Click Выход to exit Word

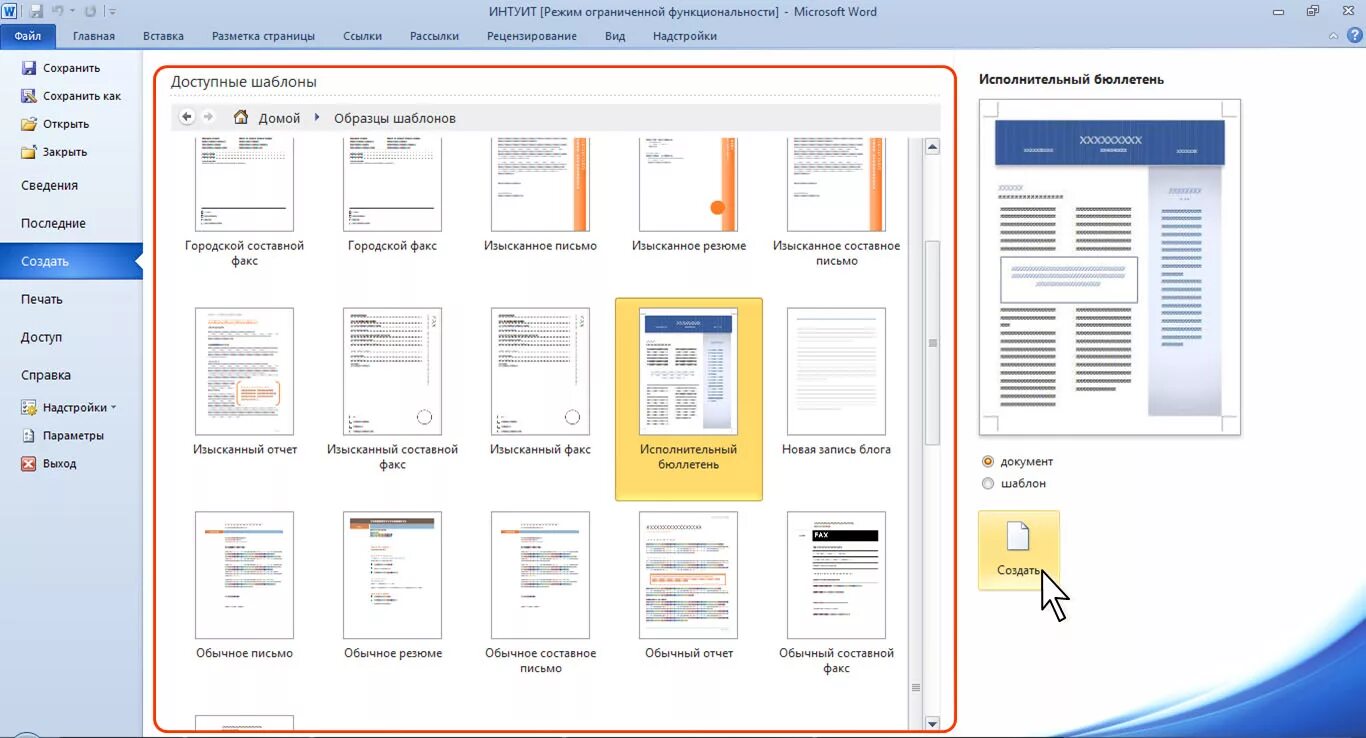[48, 464]
